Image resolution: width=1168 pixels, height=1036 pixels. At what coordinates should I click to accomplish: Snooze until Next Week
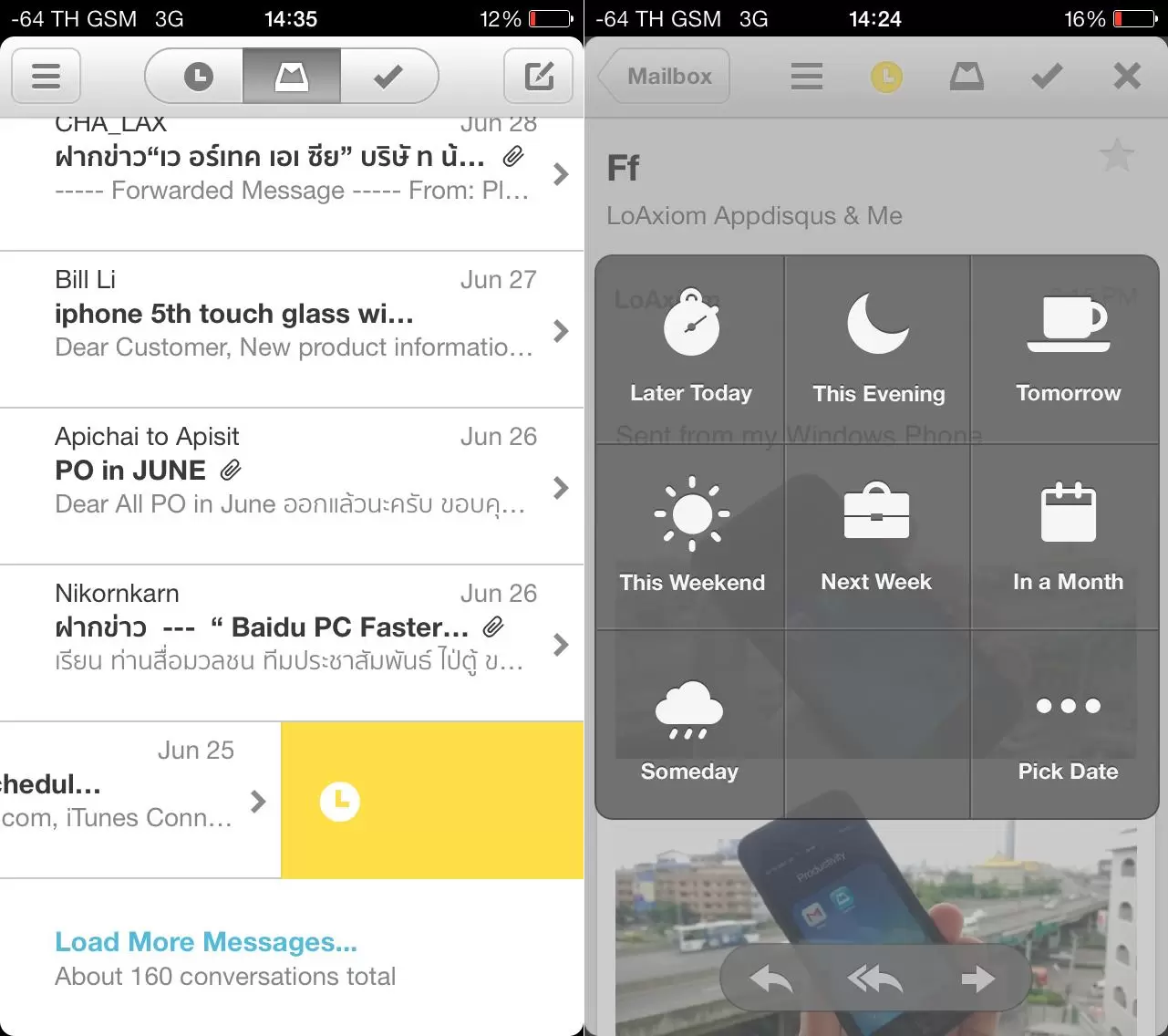(878, 537)
